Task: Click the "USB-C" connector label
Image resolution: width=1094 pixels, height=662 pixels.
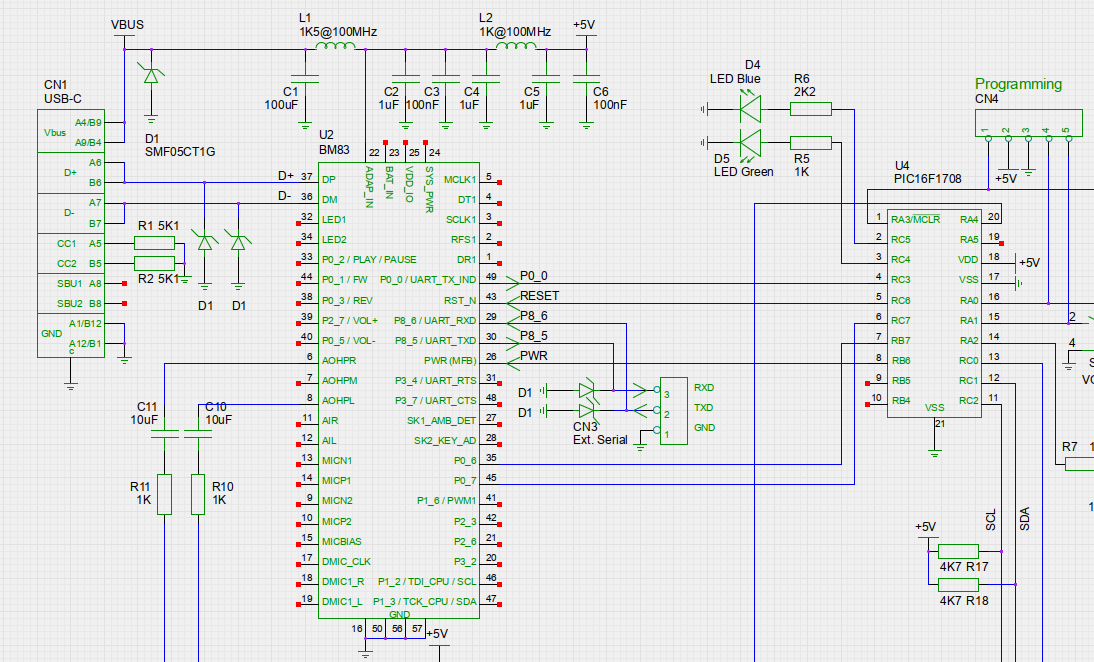Action: [x=63, y=99]
